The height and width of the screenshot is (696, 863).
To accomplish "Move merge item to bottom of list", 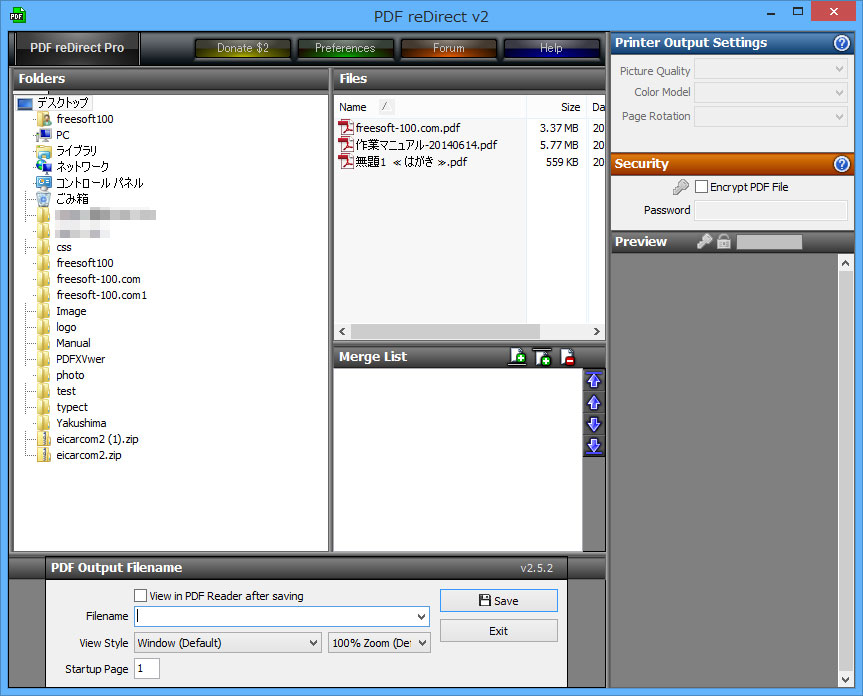I will [x=594, y=446].
